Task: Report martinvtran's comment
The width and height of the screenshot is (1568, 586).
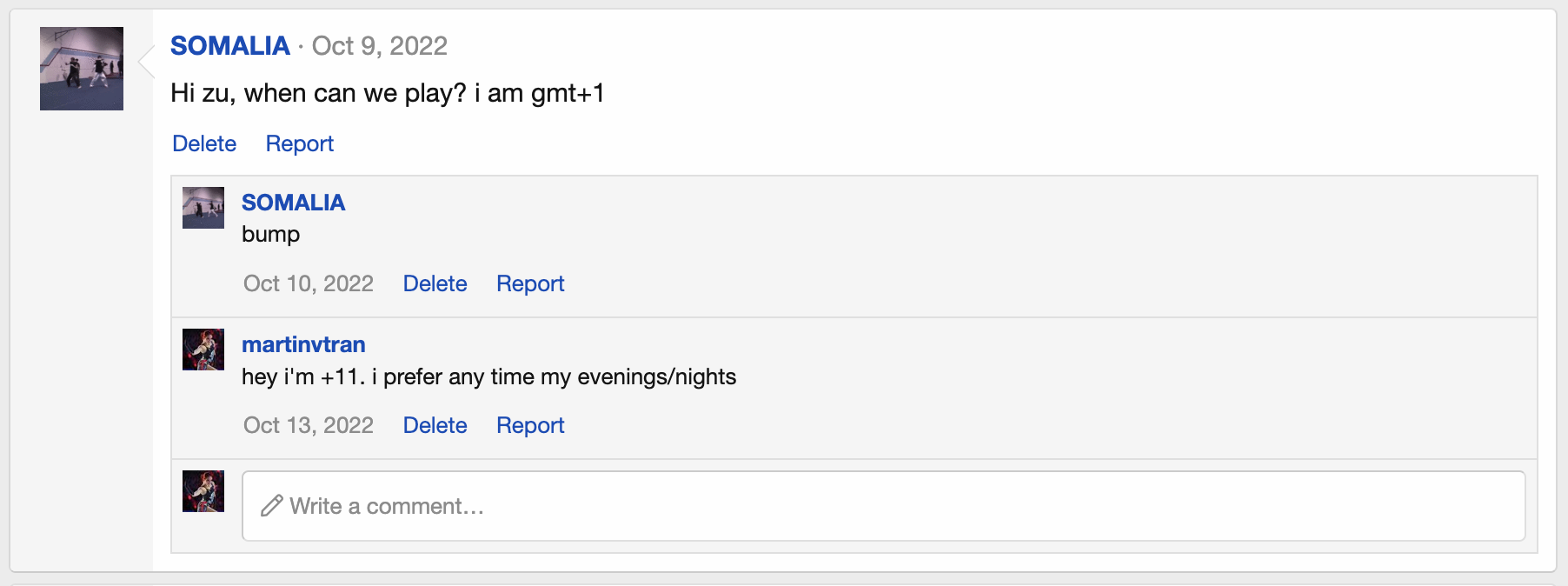Action: pos(530,425)
